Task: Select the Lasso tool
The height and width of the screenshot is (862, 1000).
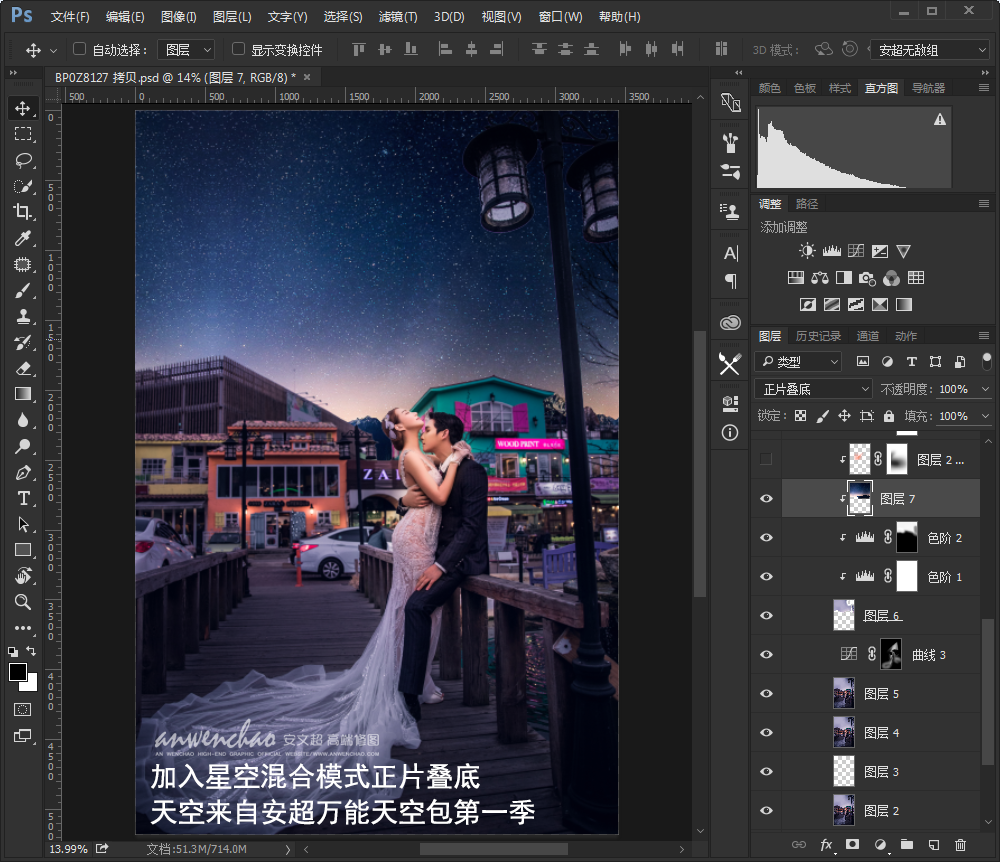Action: [x=23, y=160]
